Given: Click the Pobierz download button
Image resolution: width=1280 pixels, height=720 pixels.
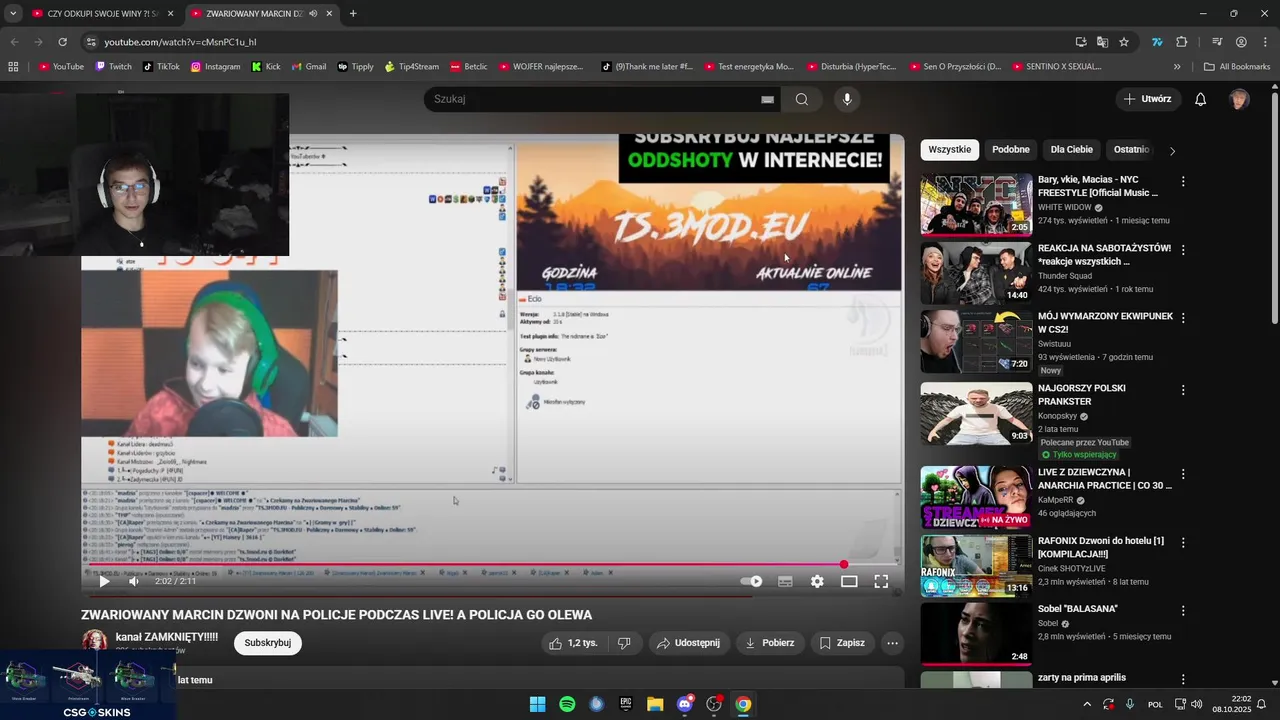Looking at the screenshot, I should 769,643.
